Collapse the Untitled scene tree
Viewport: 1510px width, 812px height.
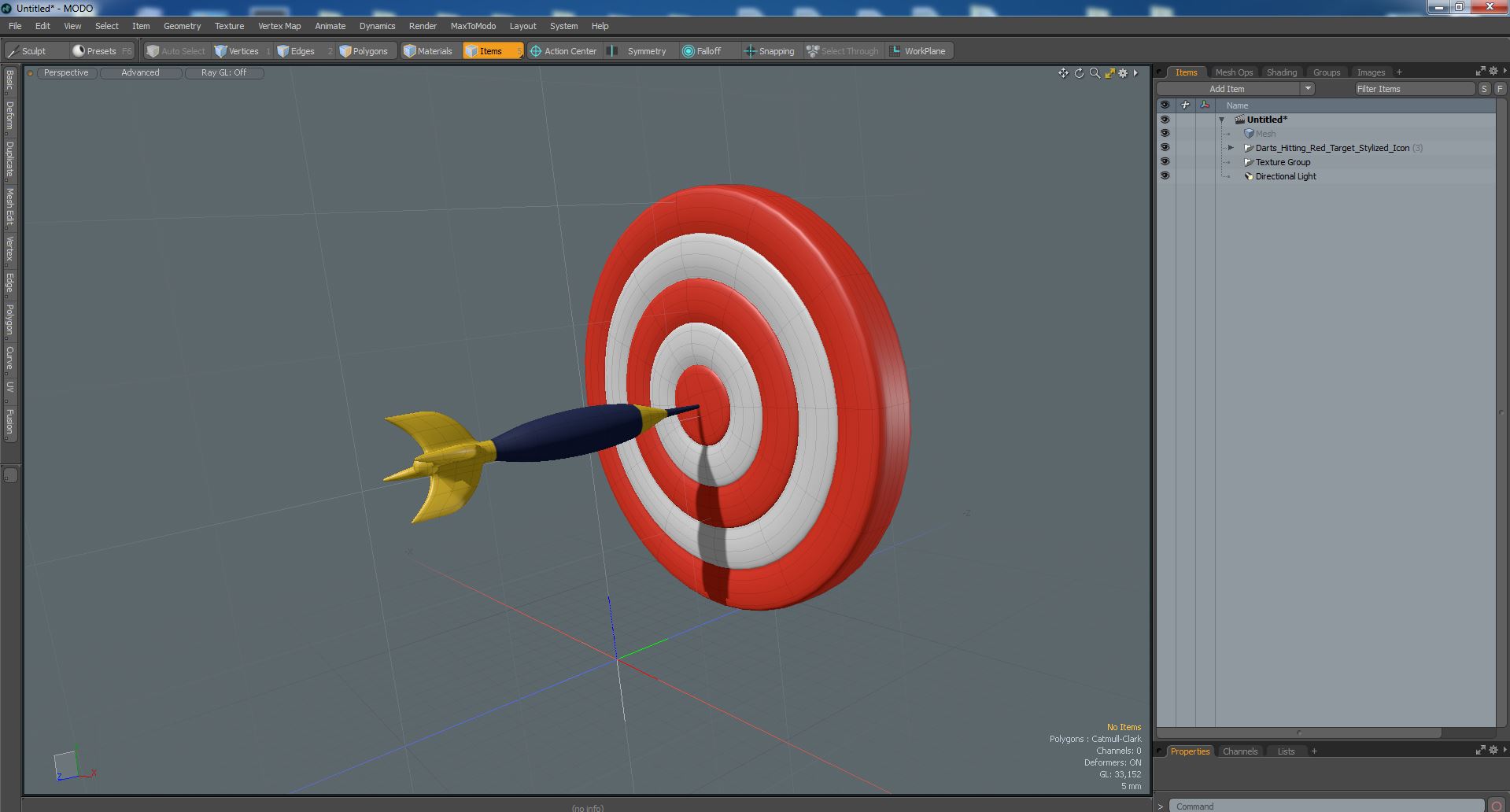(x=1222, y=120)
